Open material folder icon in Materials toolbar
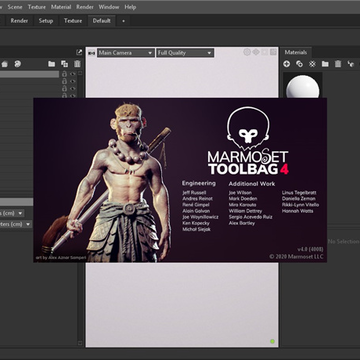The image size is (360, 360). coord(325,64)
